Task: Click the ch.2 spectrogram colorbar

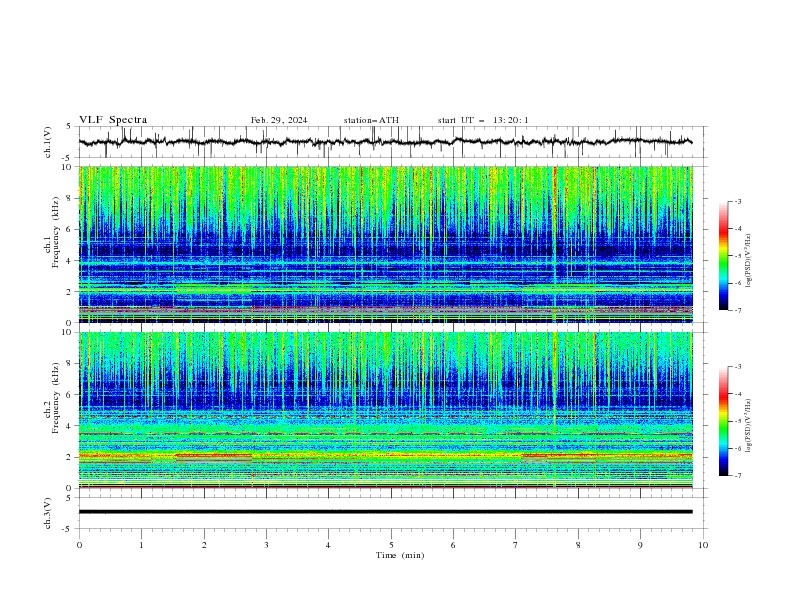Action: click(723, 421)
